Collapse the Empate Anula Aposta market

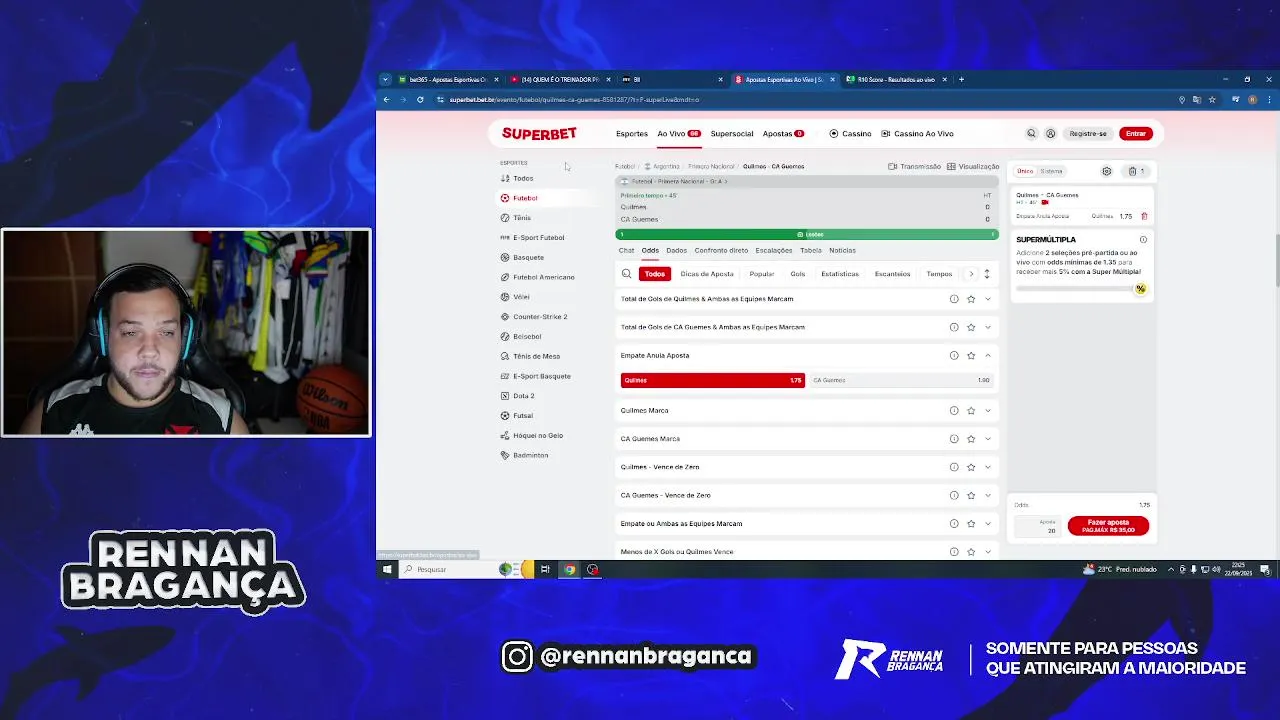[x=987, y=355]
